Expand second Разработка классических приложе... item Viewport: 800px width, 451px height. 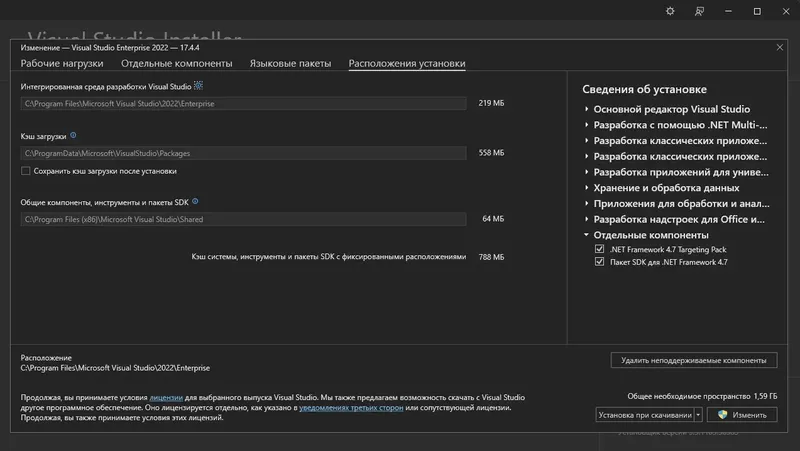tap(586, 156)
